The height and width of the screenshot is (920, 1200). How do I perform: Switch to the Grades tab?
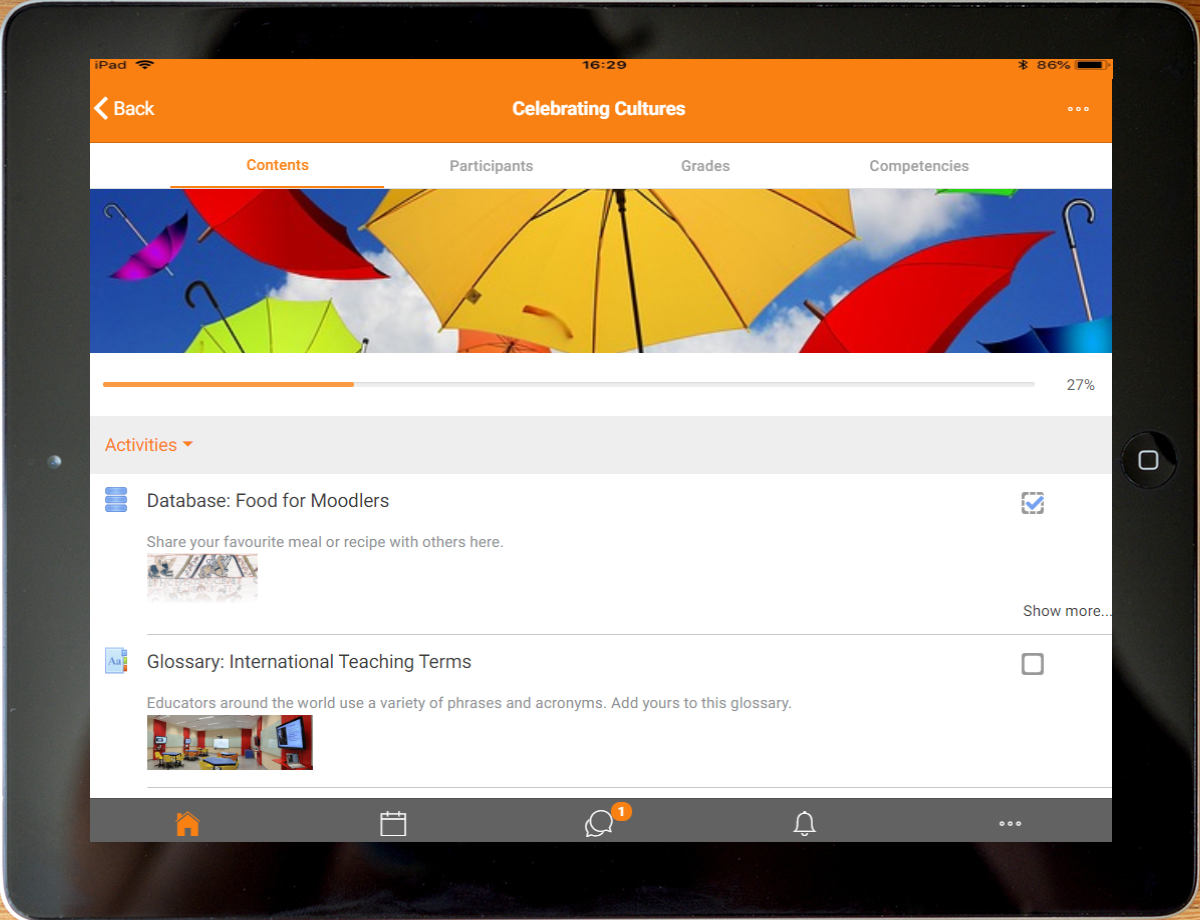[x=705, y=166]
